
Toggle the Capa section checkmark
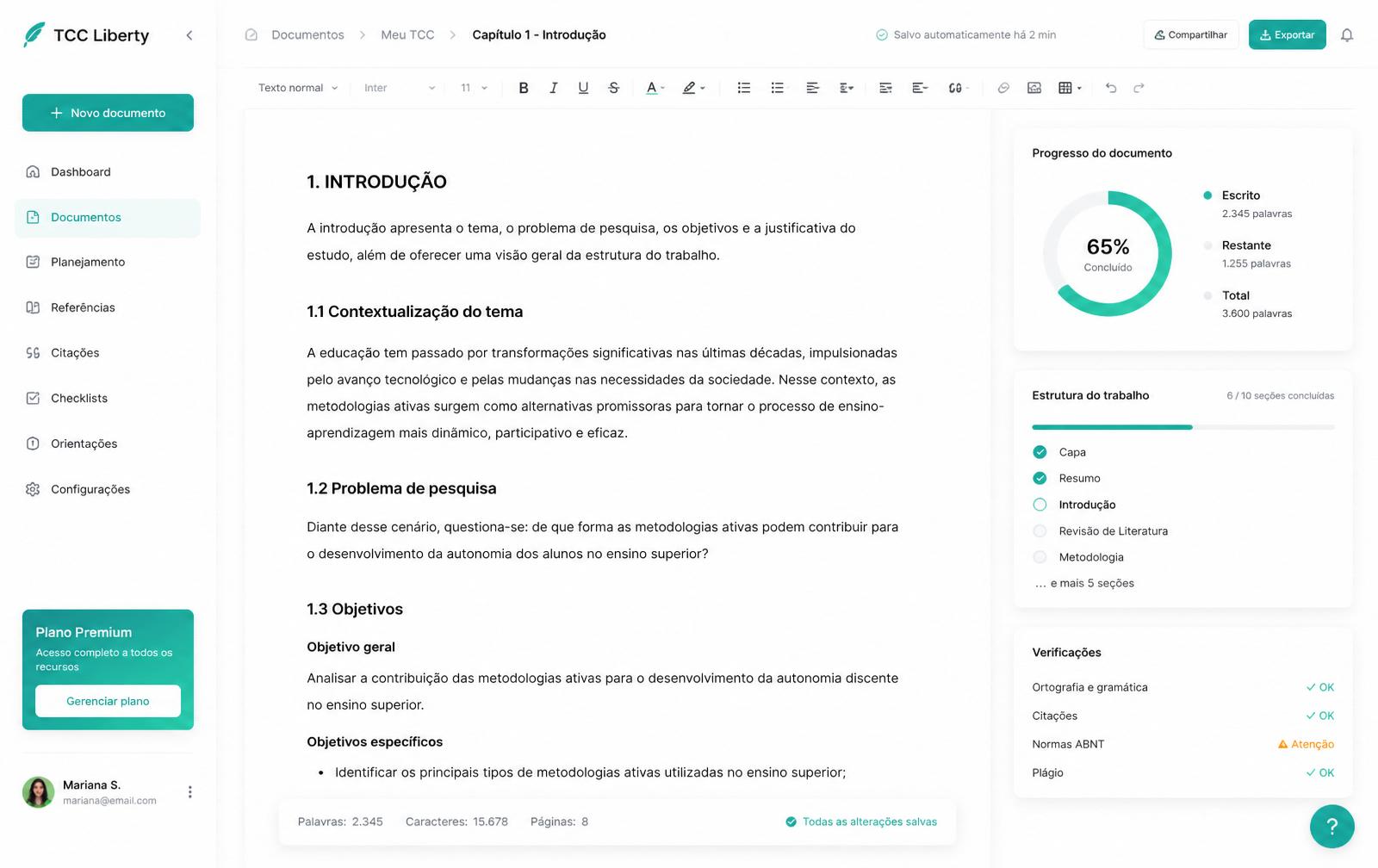coord(1040,452)
